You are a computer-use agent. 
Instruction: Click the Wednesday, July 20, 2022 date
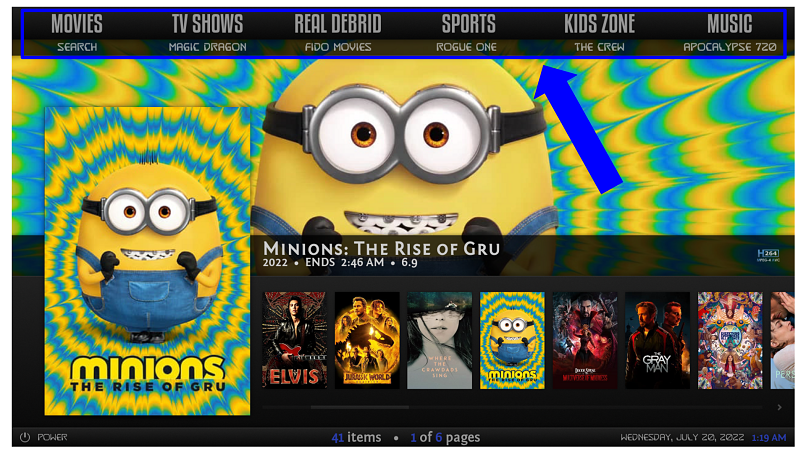pyautogui.click(x=682, y=437)
